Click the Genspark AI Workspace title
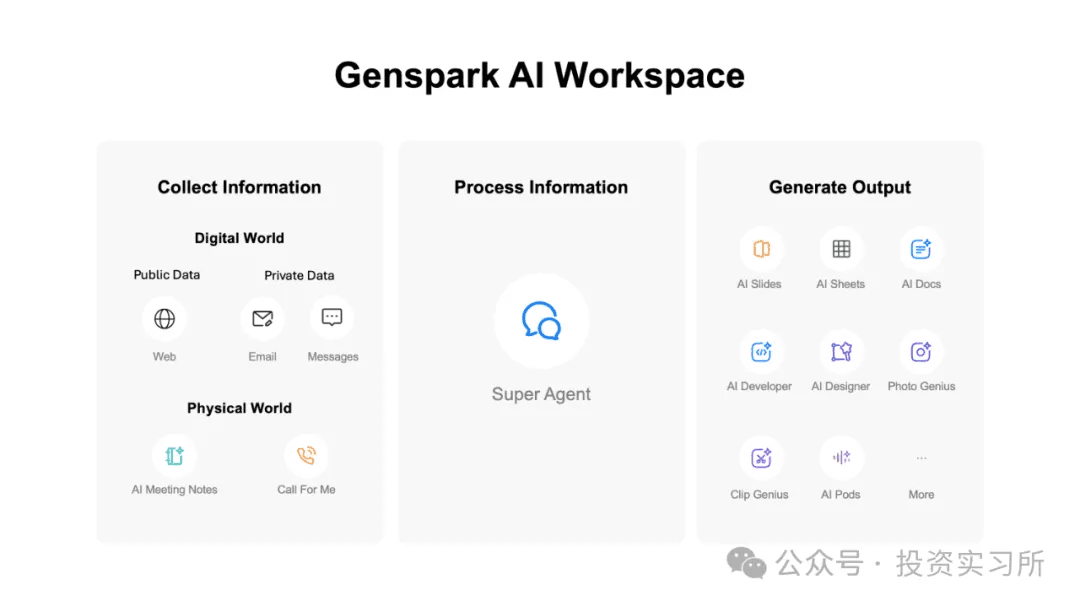 tap(539, 76)
